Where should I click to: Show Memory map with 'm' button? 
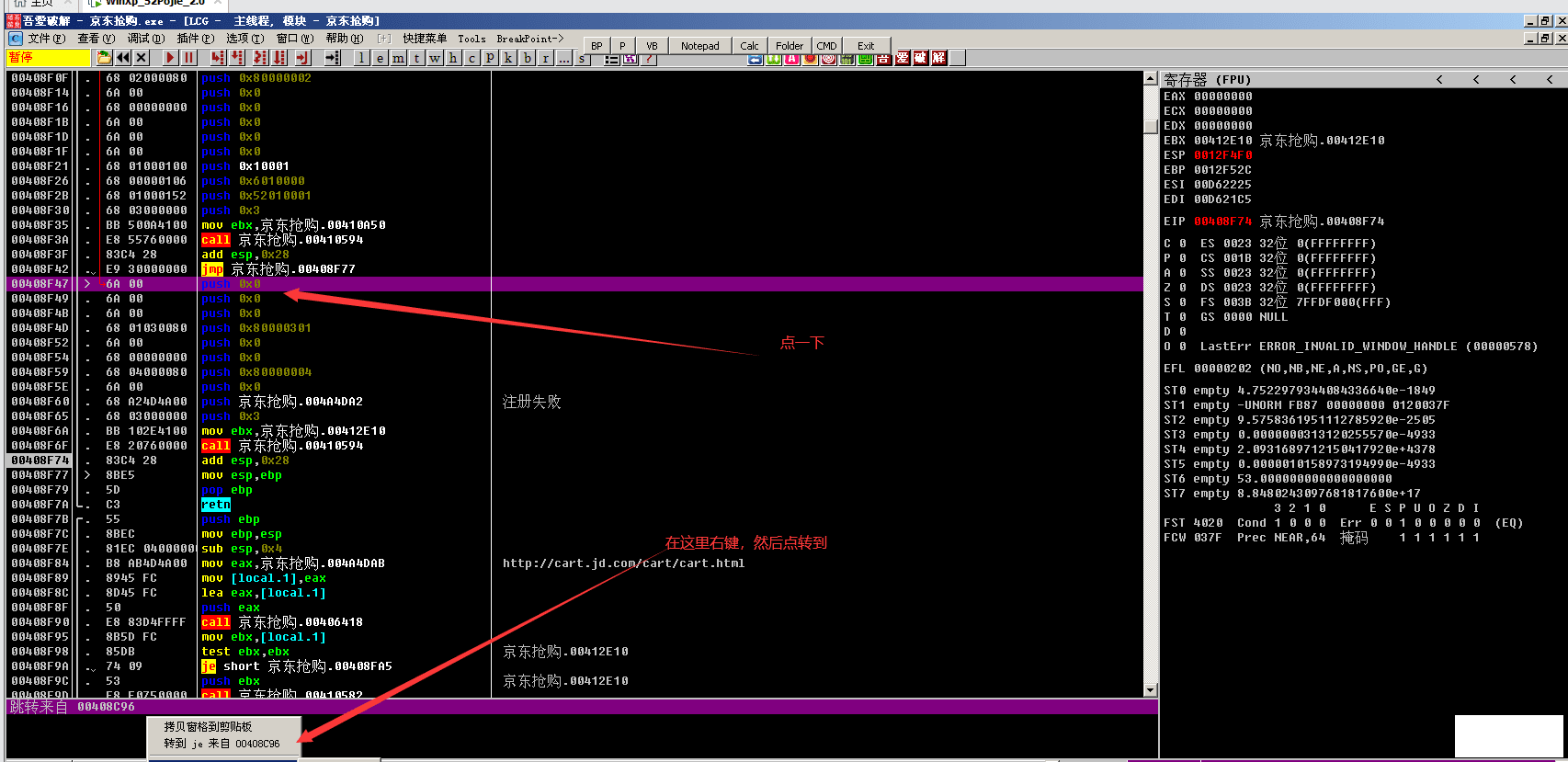point(398,58)
